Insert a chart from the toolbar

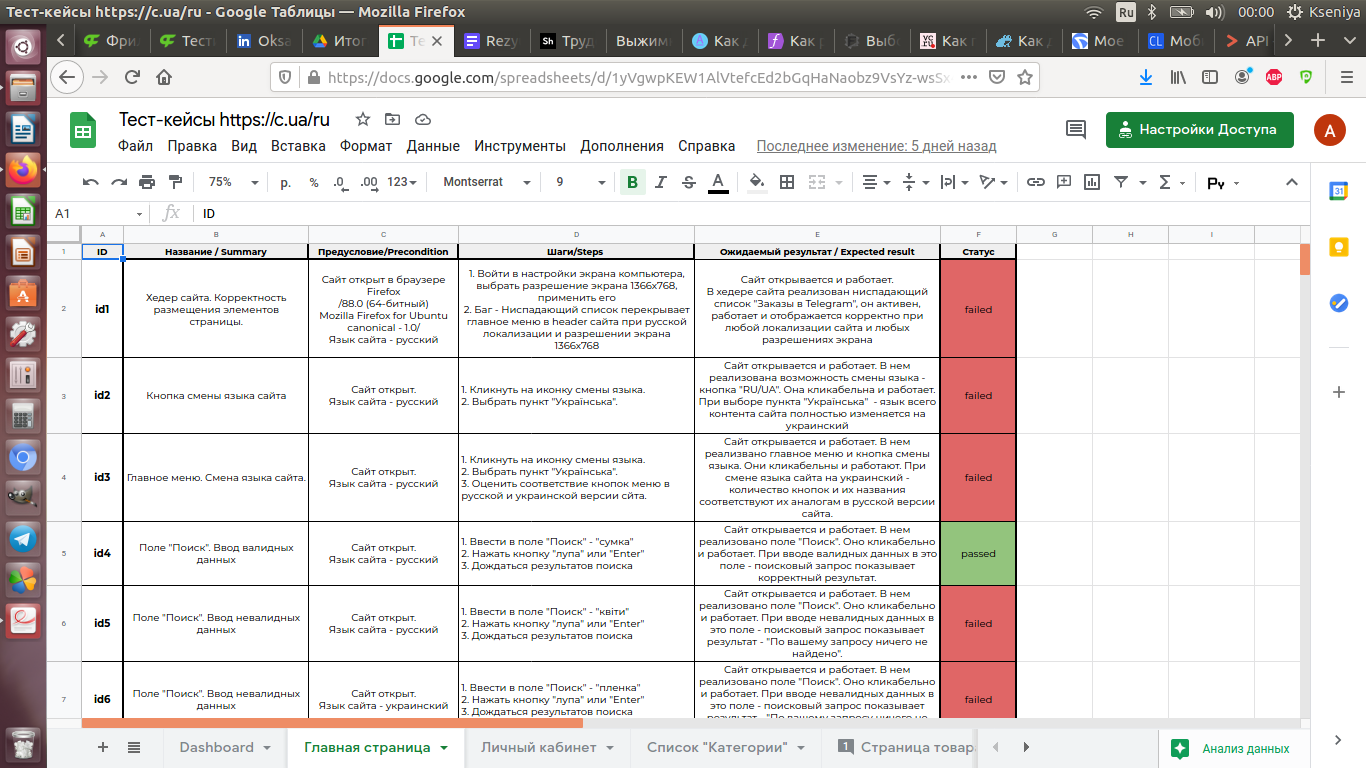[x=1091, y=182]
